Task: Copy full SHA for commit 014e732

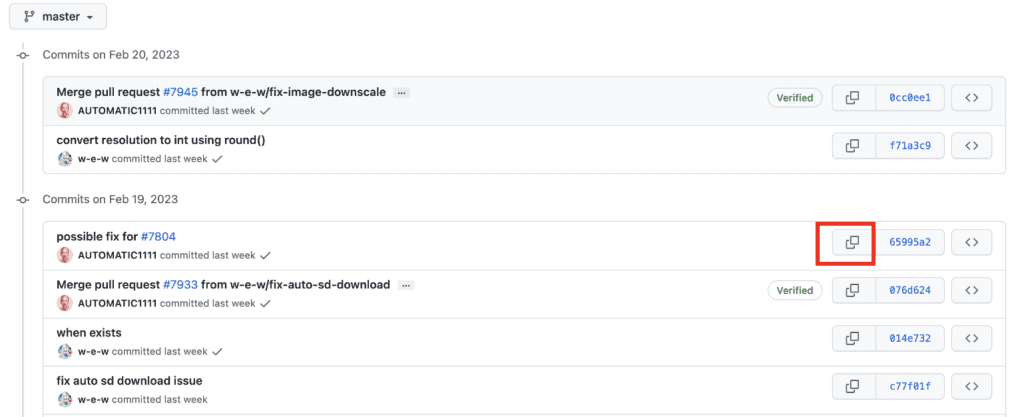Action: pyautogui.click(x=853, y=338)
